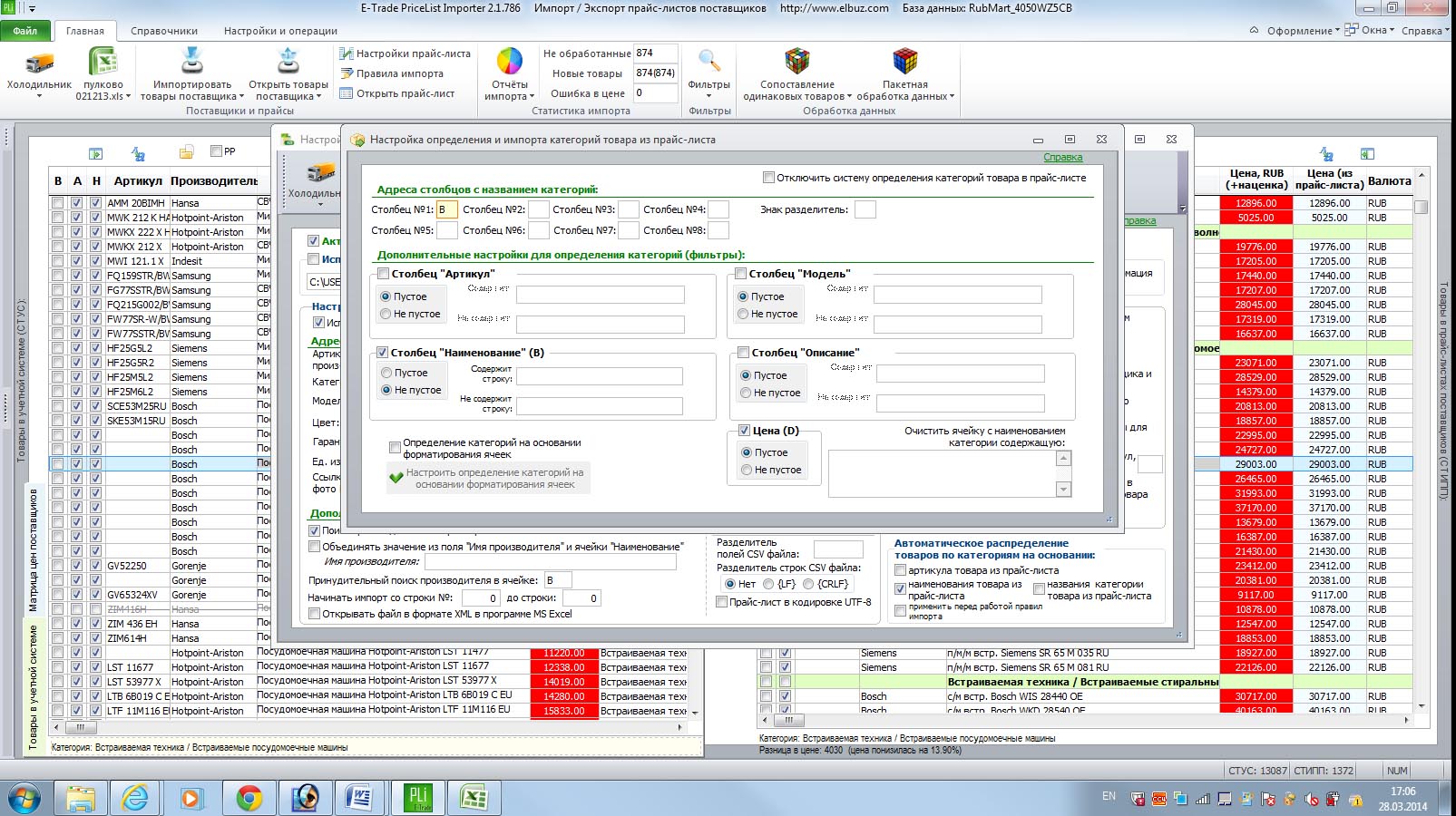Switch to Microsoft Word in the taskbar
This screenshot has height=816, width=1456.
click(360, 798)
